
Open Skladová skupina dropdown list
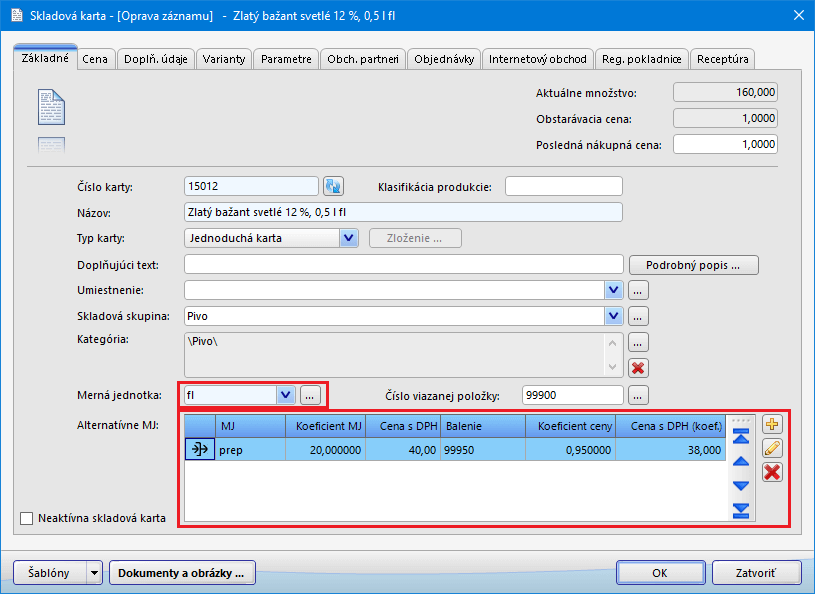tap(614, 316)
